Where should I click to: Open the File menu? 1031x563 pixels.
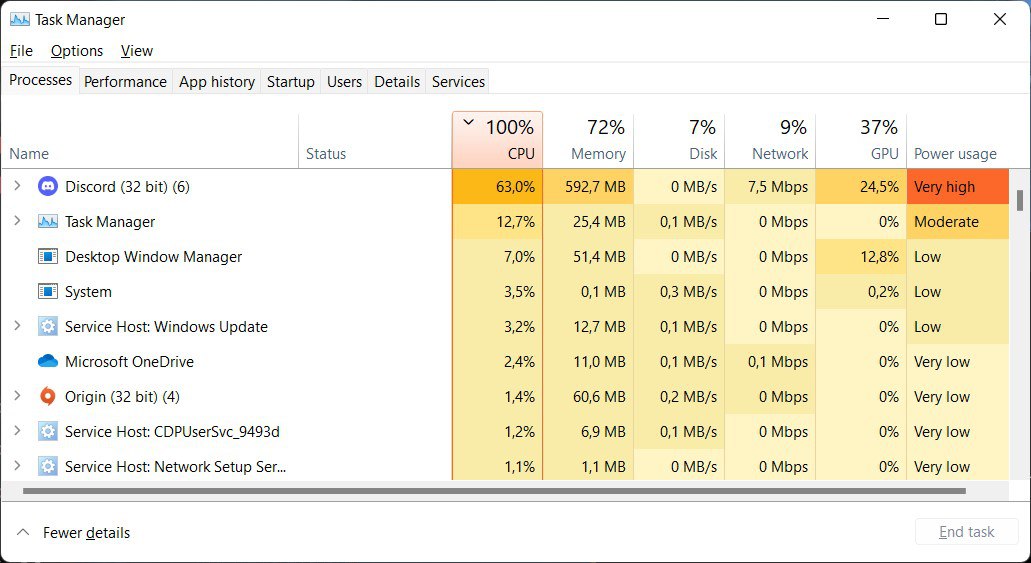[x=21, y=51]
